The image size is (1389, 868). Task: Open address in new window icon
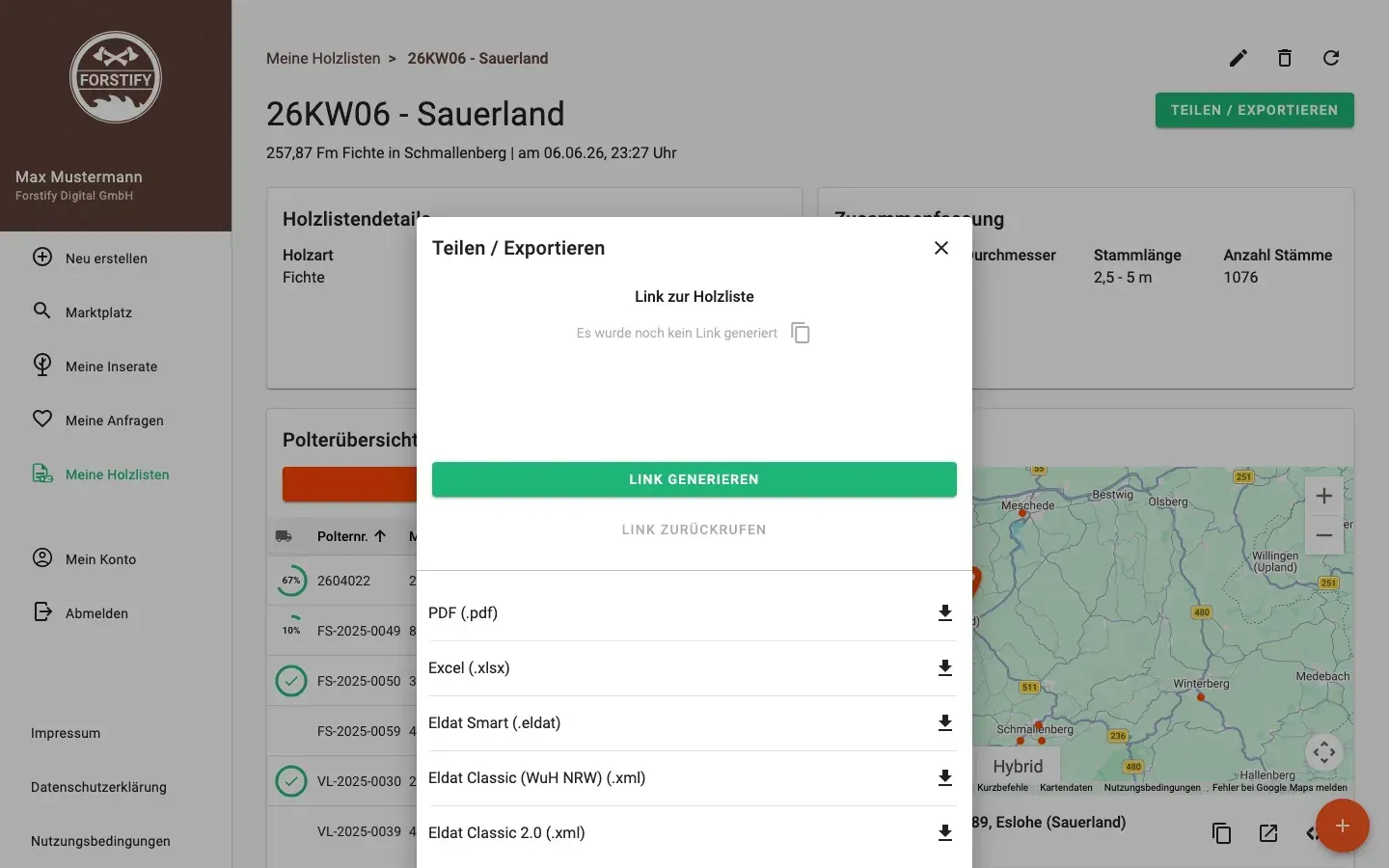tap(1268, 833)
